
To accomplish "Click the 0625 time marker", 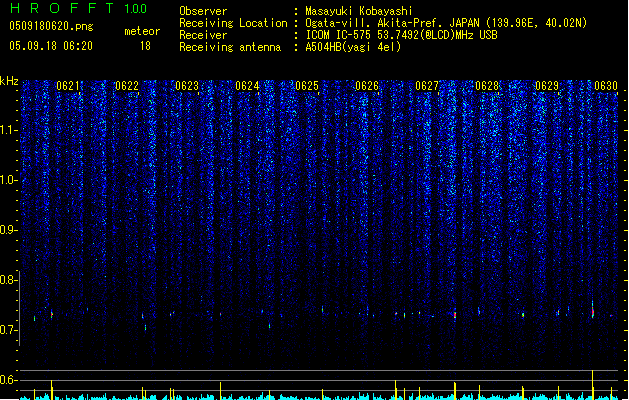I will coord(307,86).
